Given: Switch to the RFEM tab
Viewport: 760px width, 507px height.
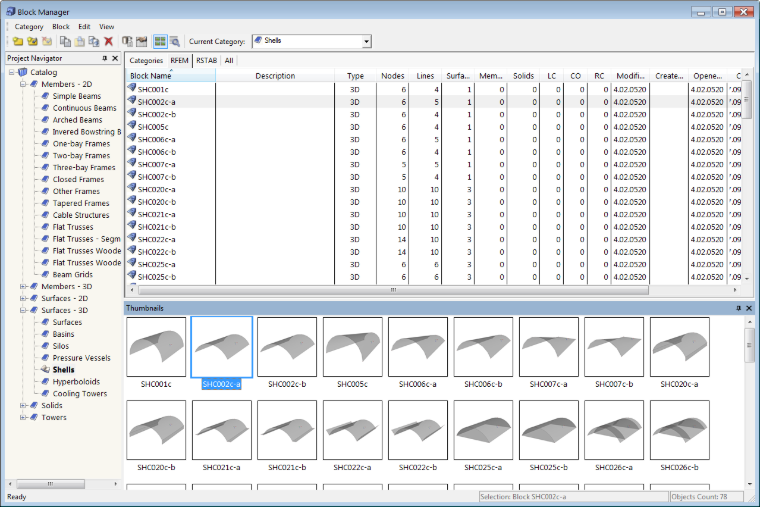Looking at the screenshot, I should click(179, 61).
